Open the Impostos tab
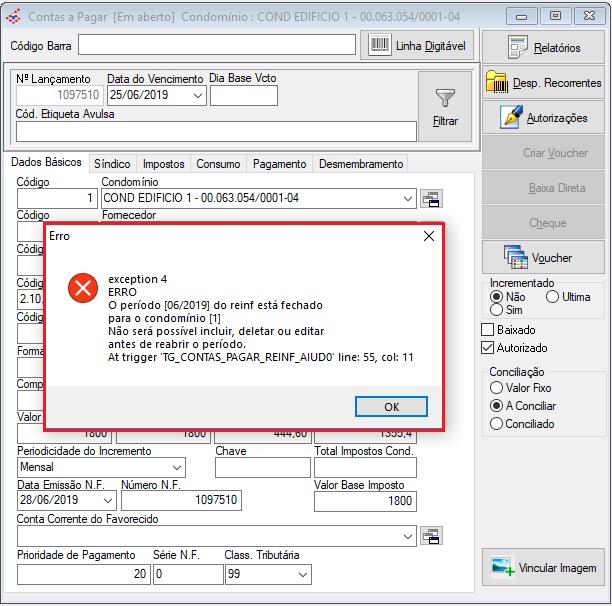This screenshot has width=612, height=606. click(164, 164)
